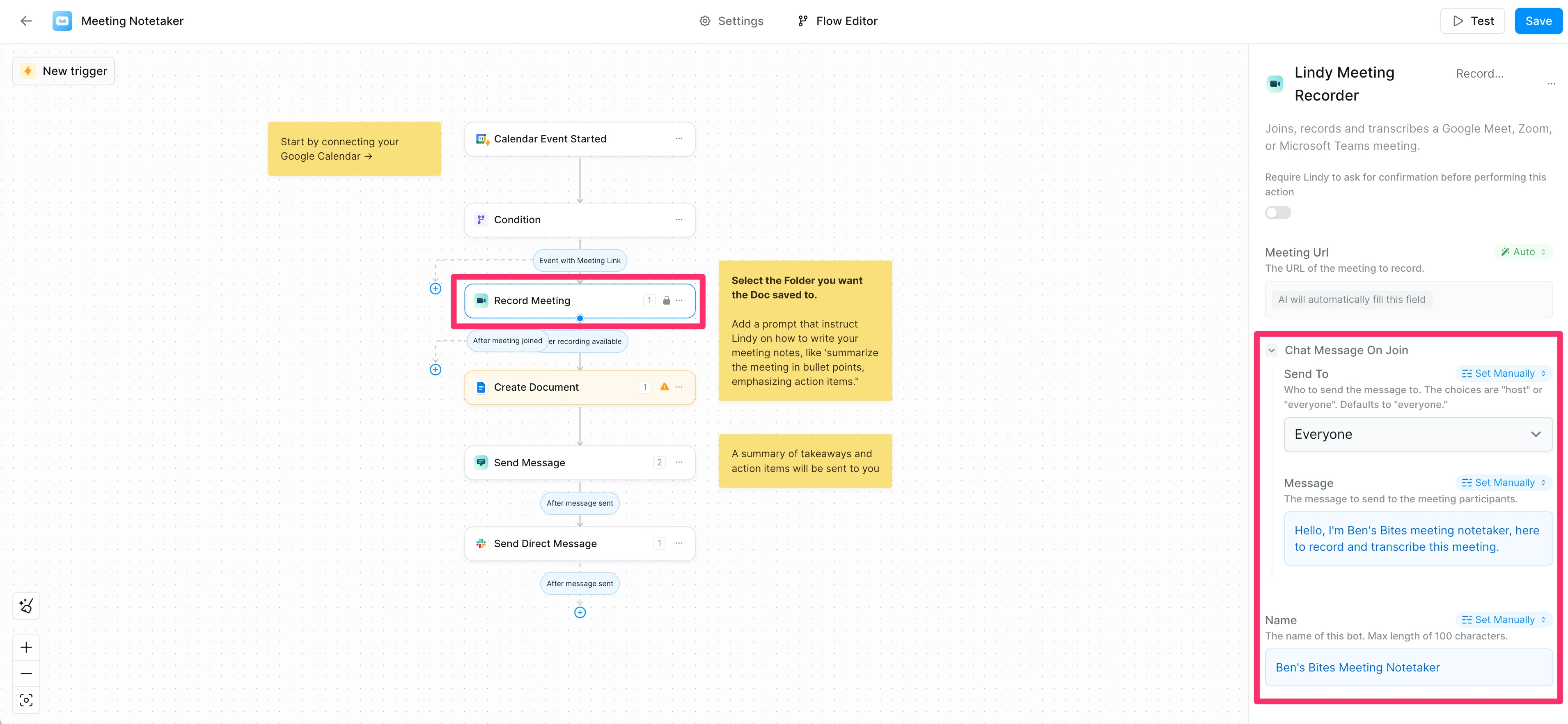
Task: Add step below the last After message sent
Action: (x=580, y=613)
